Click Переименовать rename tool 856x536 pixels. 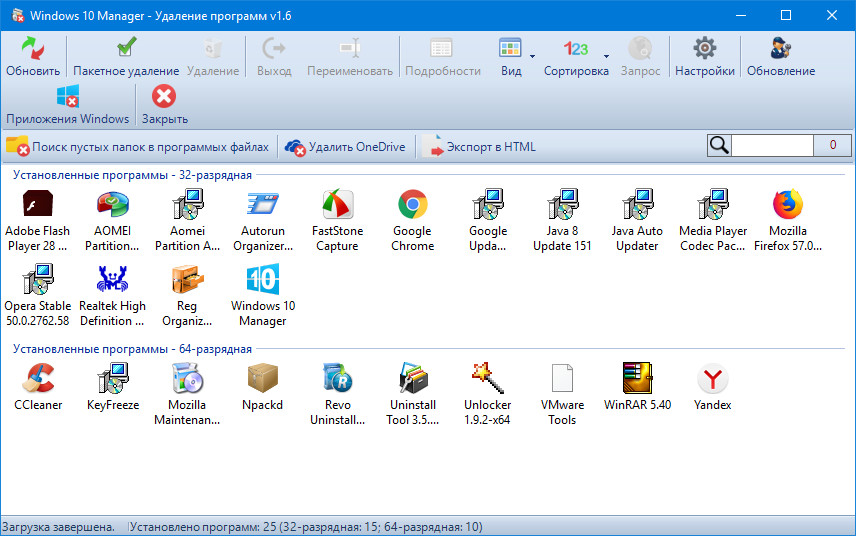[349, 56]
